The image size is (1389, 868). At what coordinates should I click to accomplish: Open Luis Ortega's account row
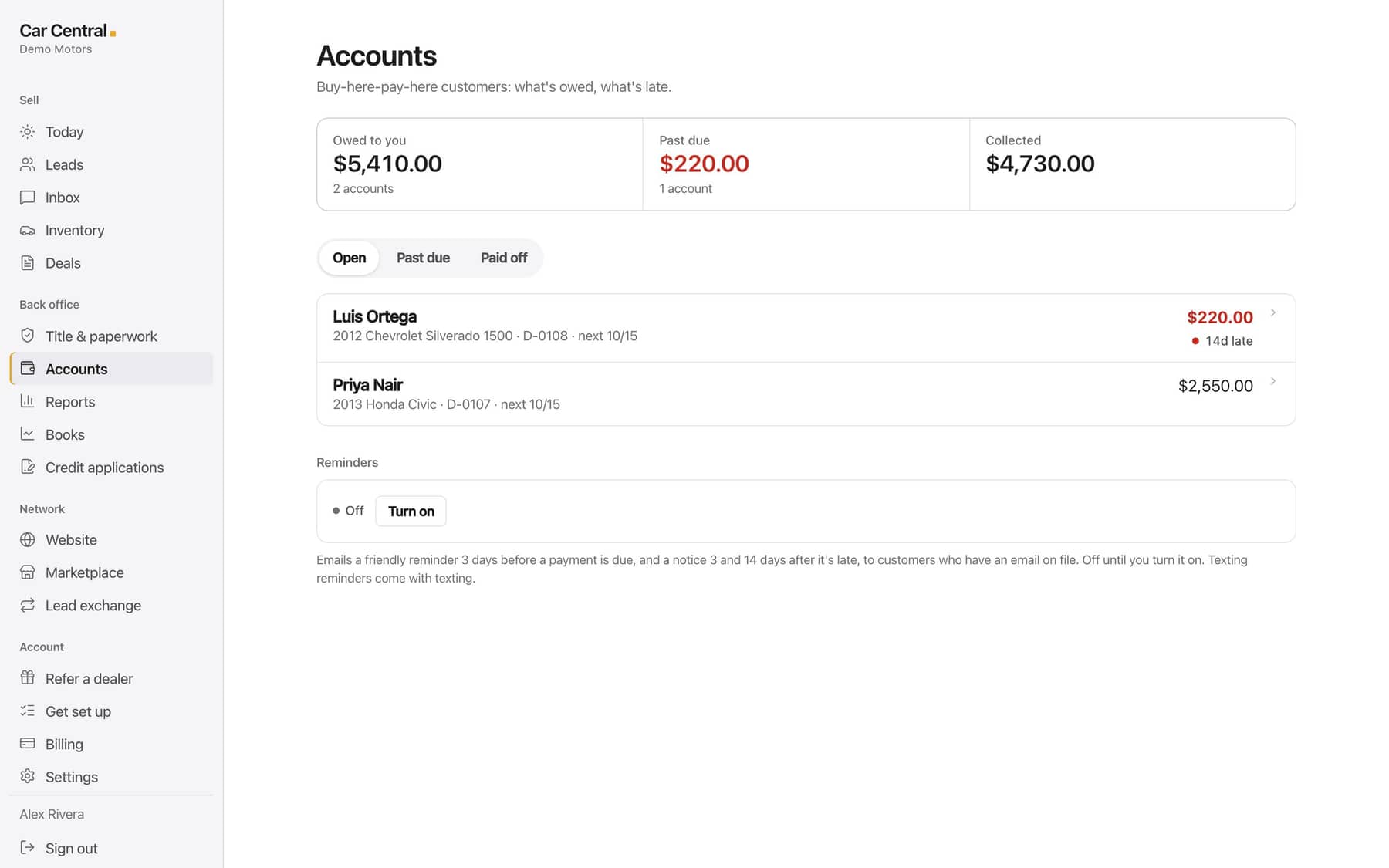[x=806, y=328]
